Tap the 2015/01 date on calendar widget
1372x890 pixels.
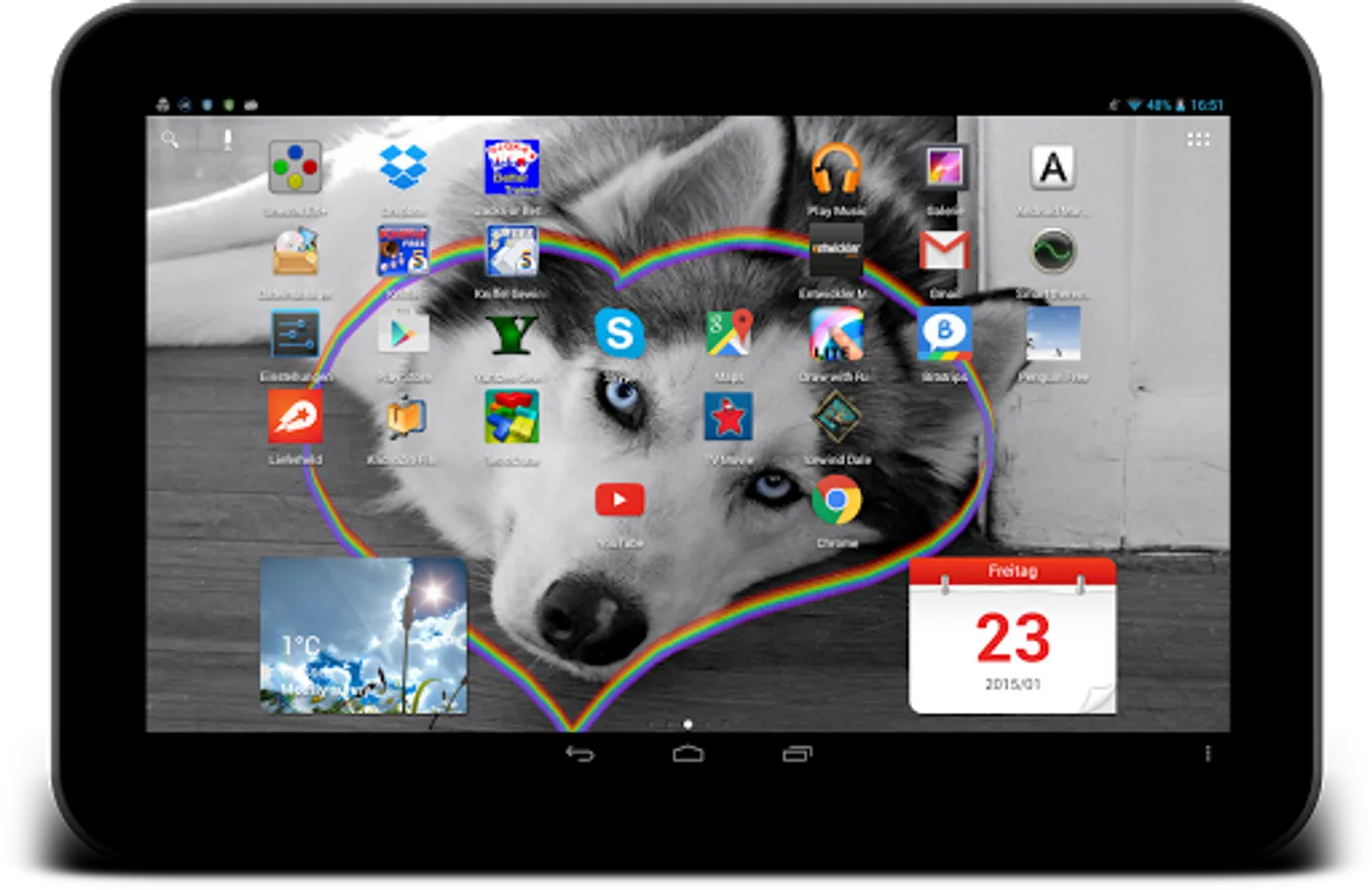click(1012, 684)
